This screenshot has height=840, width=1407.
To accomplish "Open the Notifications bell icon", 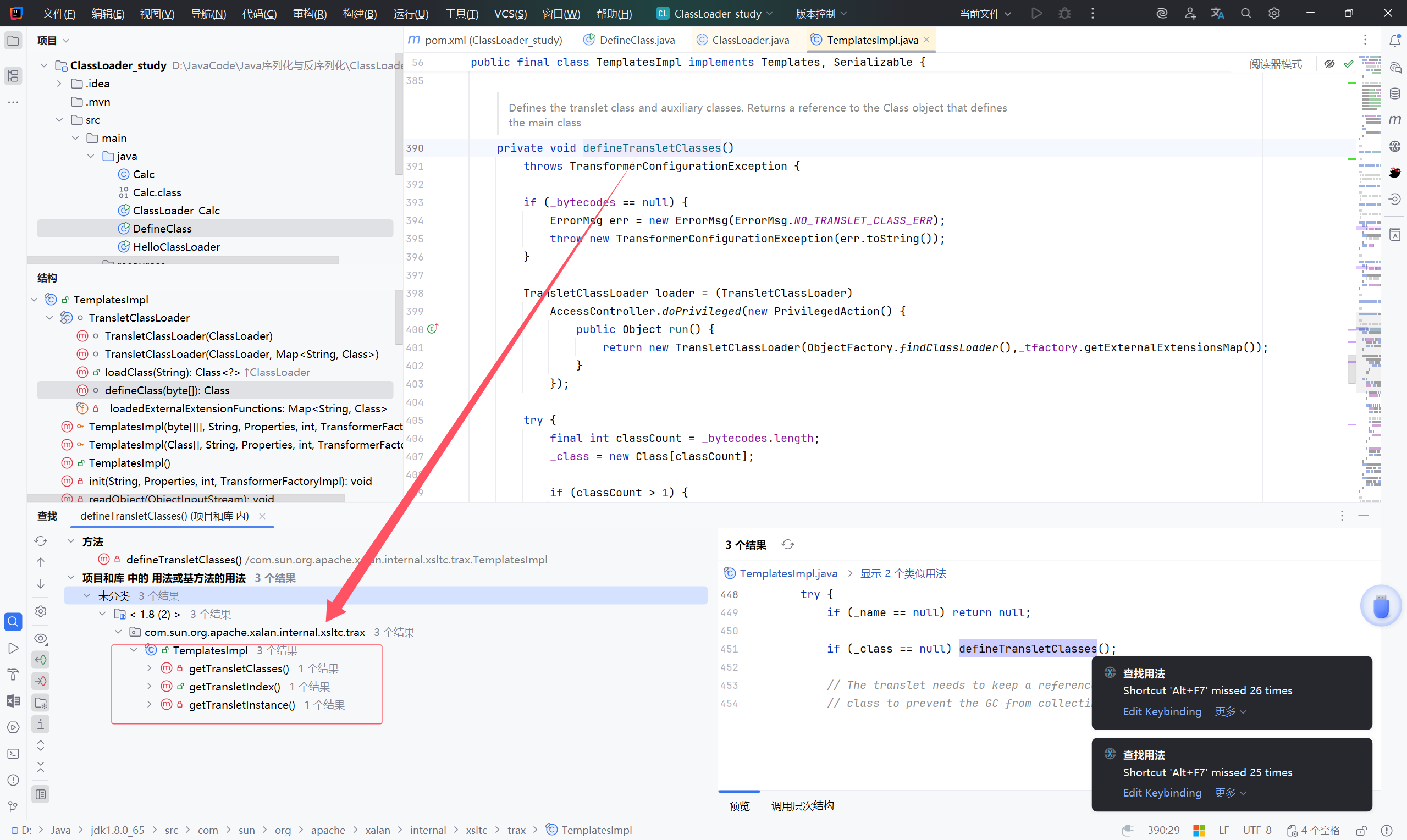I will point(1394,40).
